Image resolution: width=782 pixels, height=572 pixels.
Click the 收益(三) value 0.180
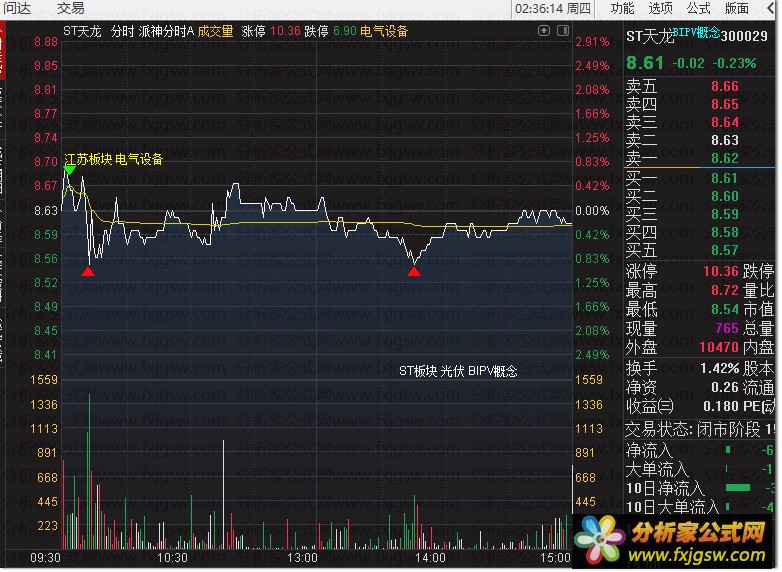tap(721, 406)
